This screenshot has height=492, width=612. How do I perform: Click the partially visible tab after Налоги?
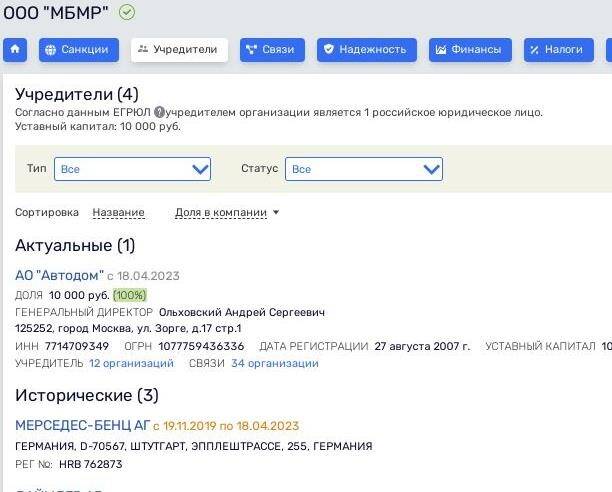[608, 49]
